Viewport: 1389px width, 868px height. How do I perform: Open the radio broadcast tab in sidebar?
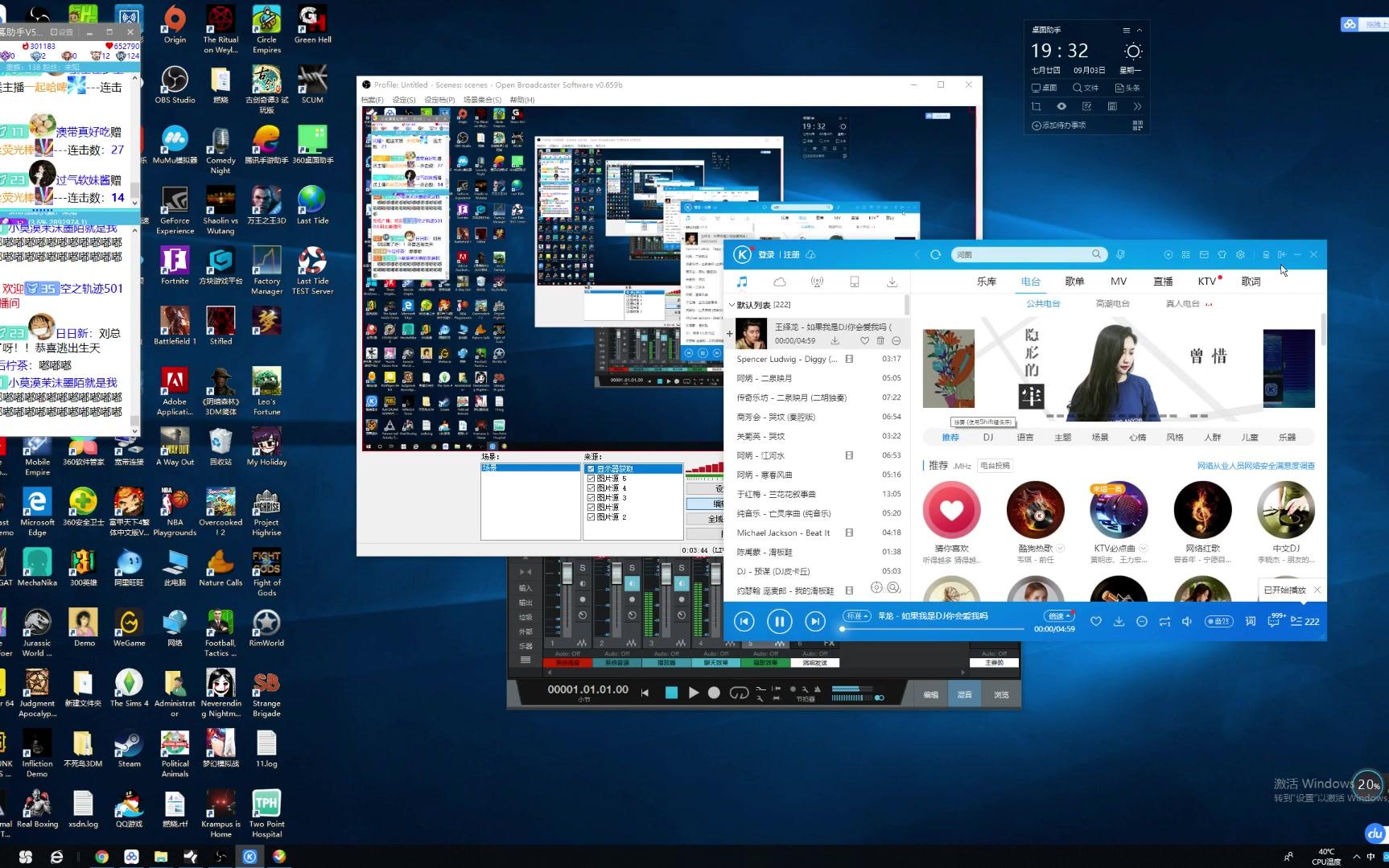tap(817, 282)
